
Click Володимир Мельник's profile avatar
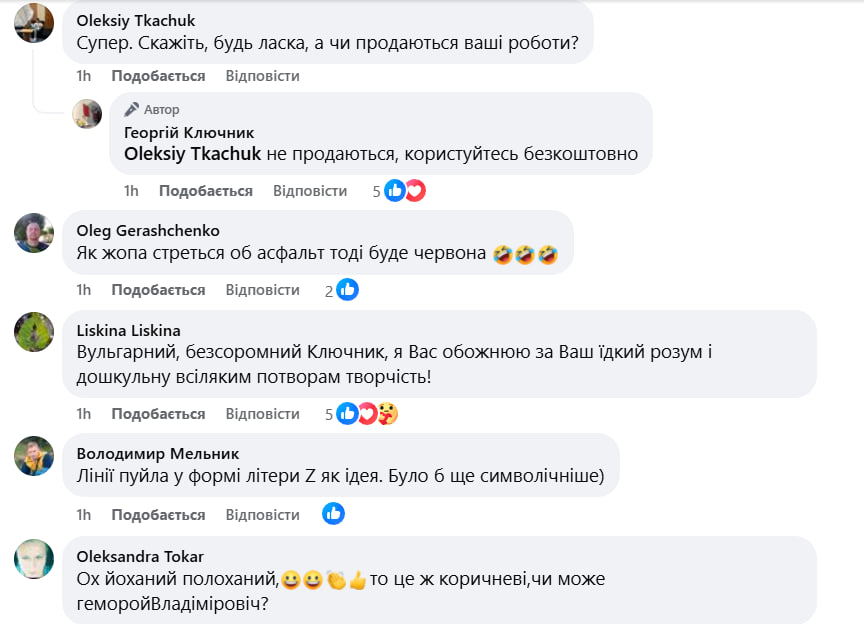[34, 456]
